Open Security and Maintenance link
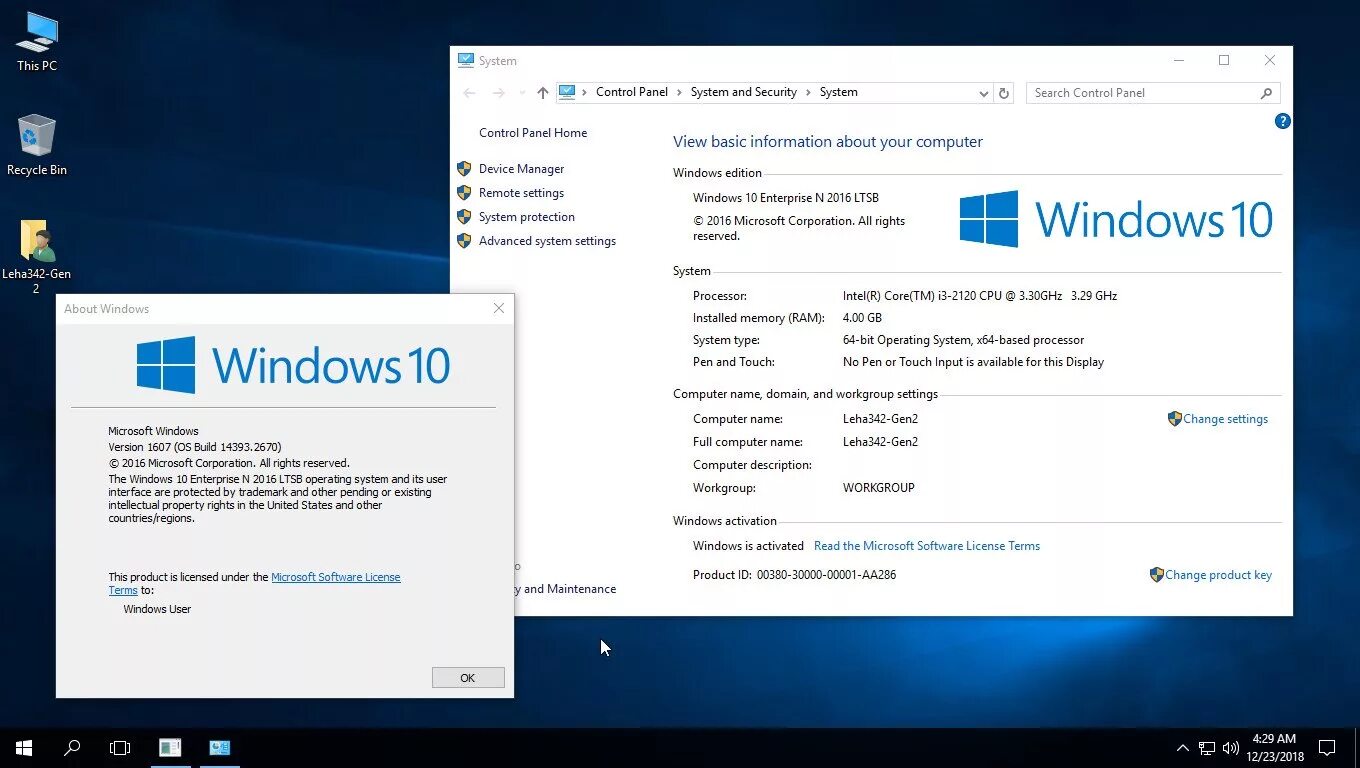 coord(565,589)
